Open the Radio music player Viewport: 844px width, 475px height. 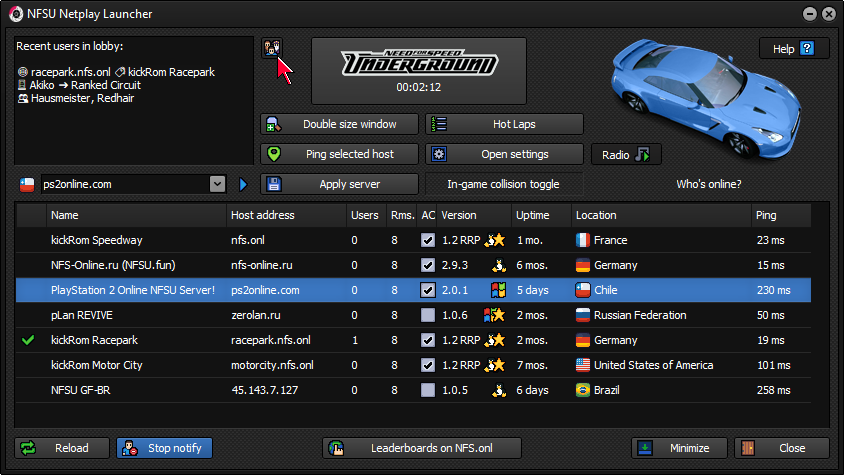[626, 155]
